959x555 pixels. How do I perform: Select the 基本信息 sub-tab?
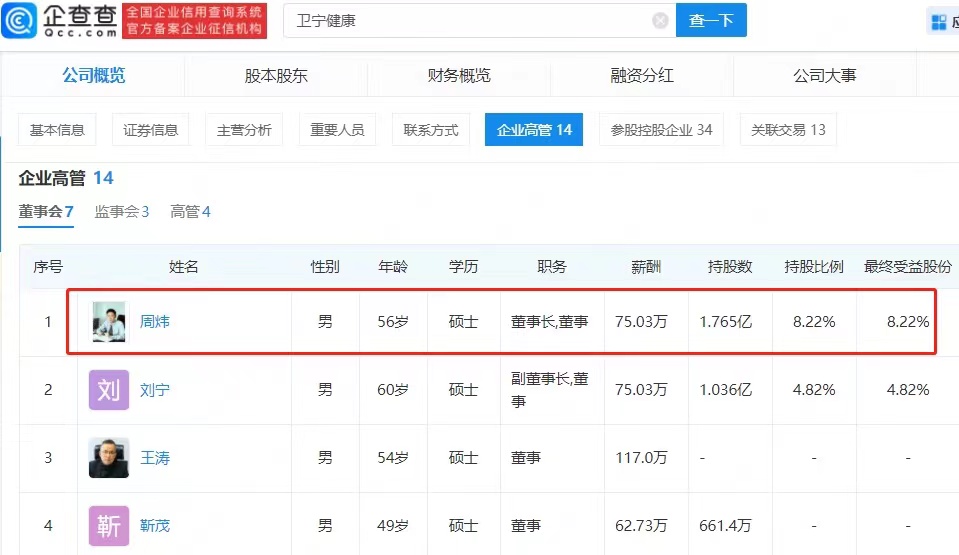[x=57, y=130]
